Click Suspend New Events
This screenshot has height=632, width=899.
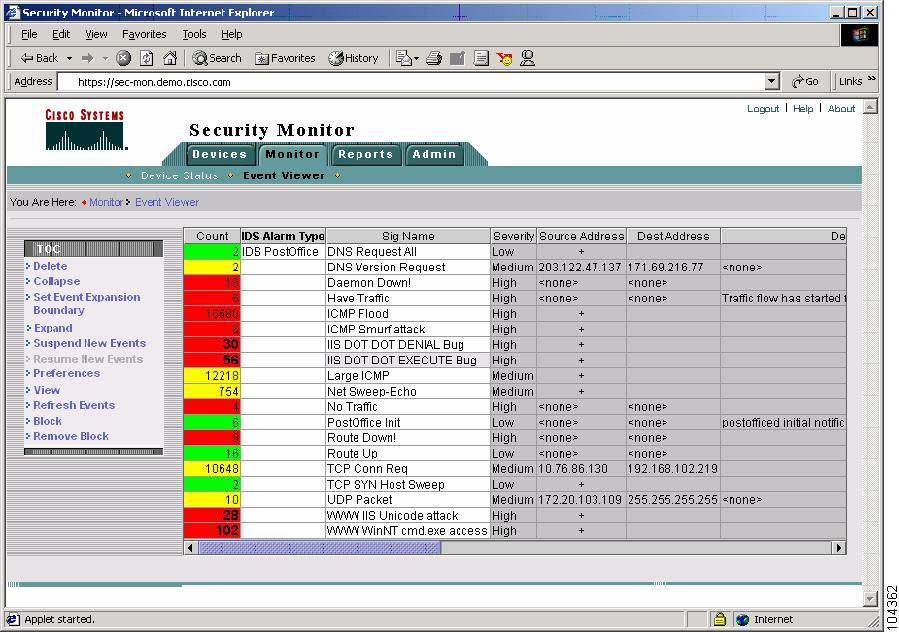click(89, 343)
